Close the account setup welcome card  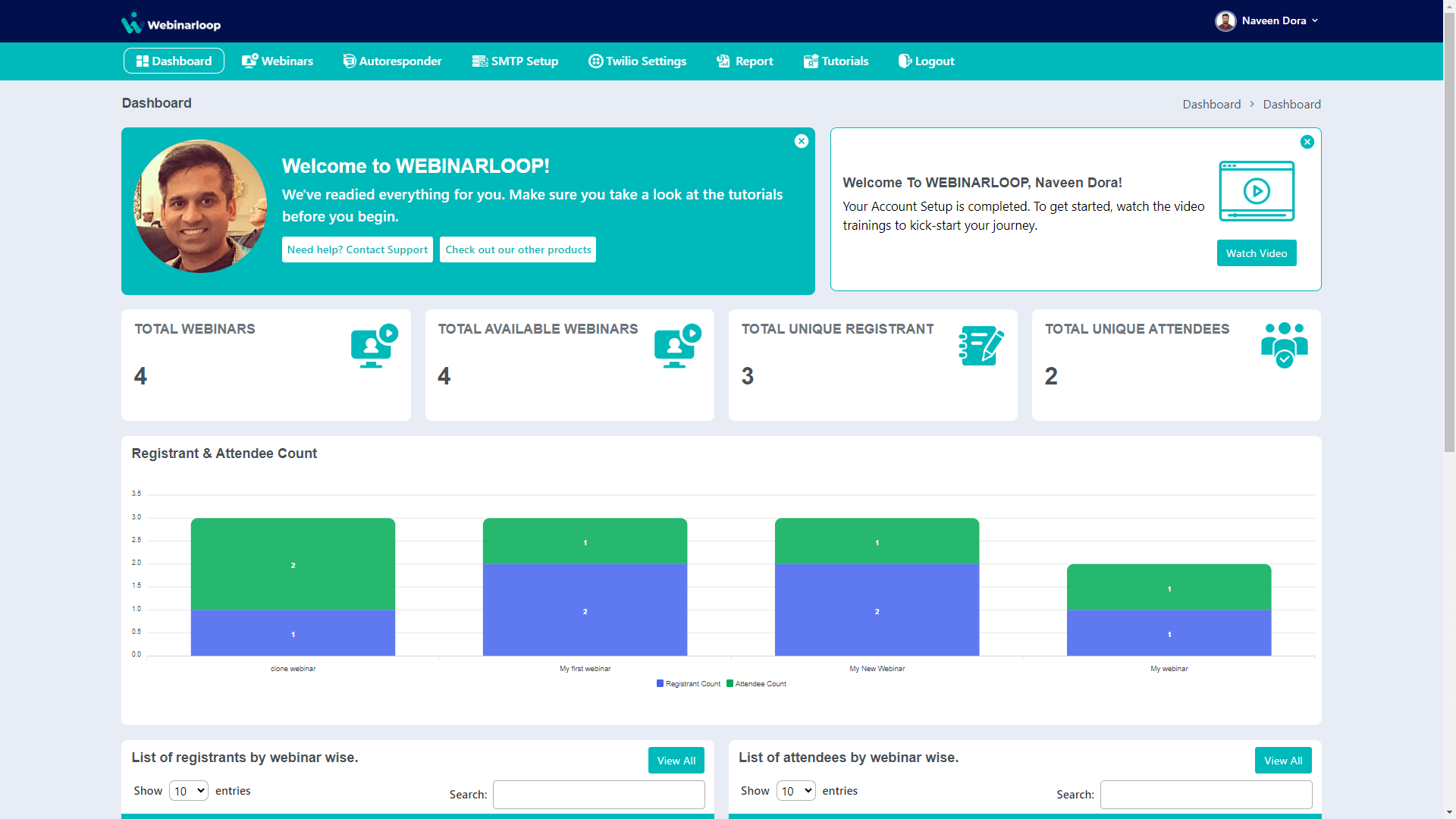point(1307,142)
